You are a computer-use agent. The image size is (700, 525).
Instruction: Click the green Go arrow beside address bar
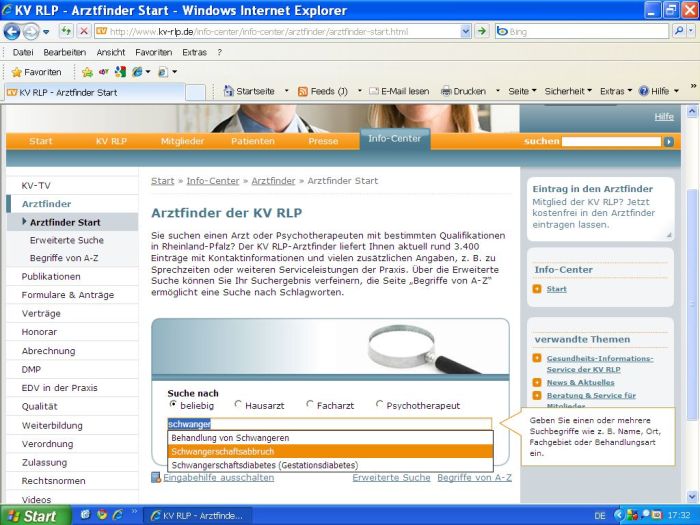click(x=481, y=31)
